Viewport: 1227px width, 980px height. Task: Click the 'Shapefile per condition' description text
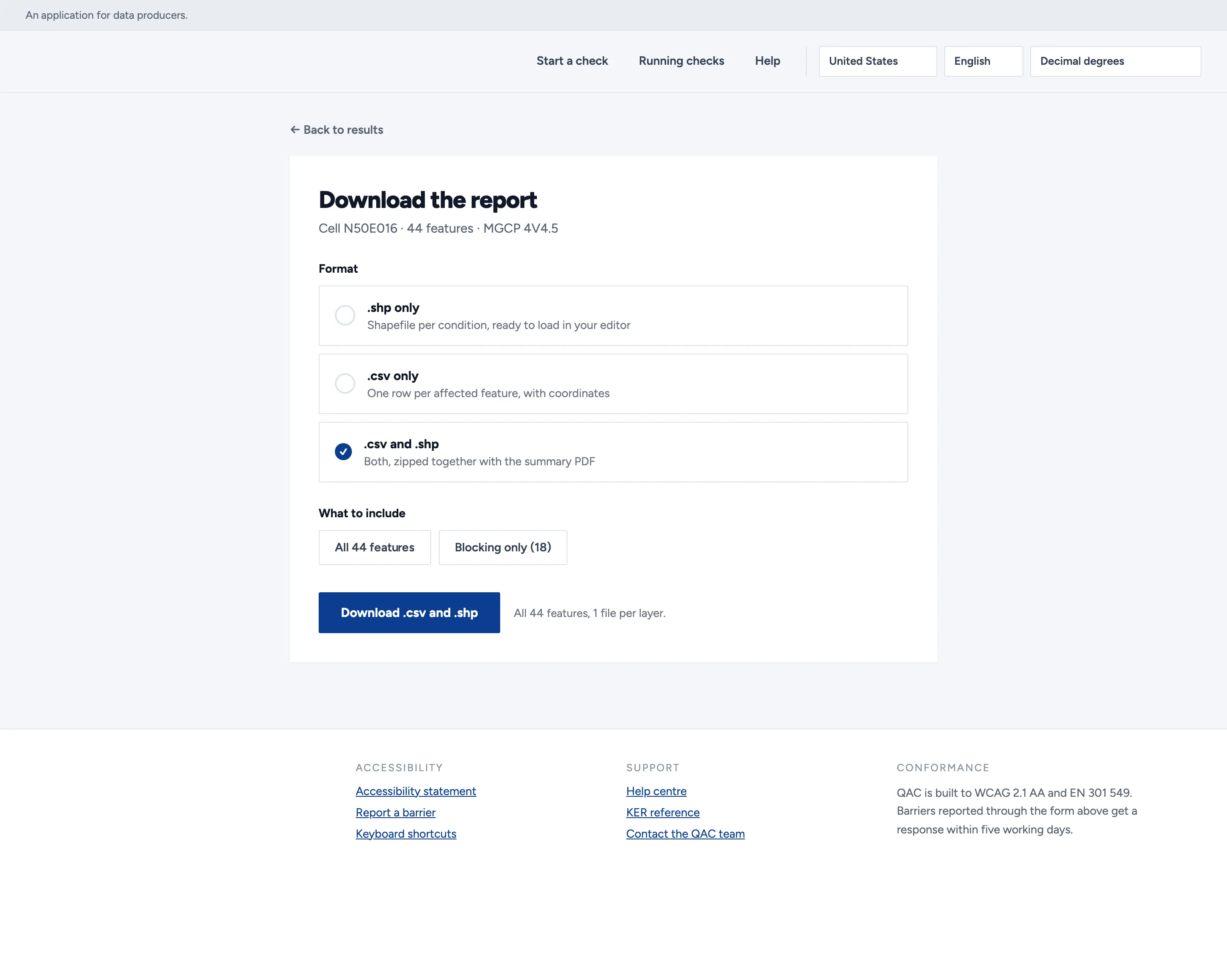tap(498, 325)
